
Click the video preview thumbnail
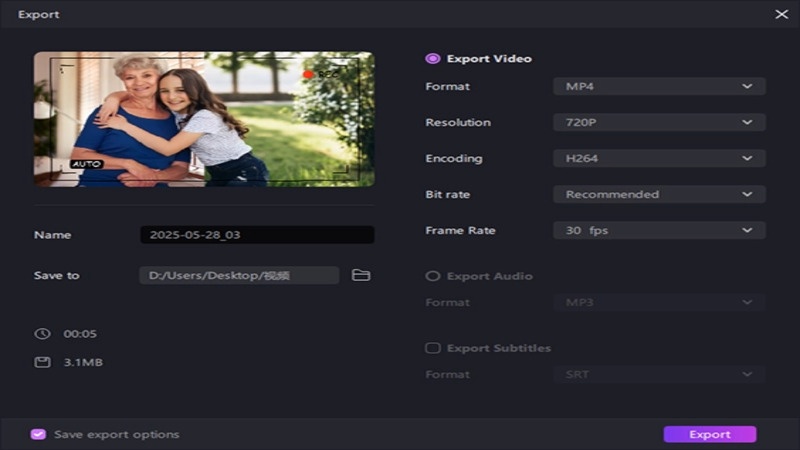click(x=204, y=119)
